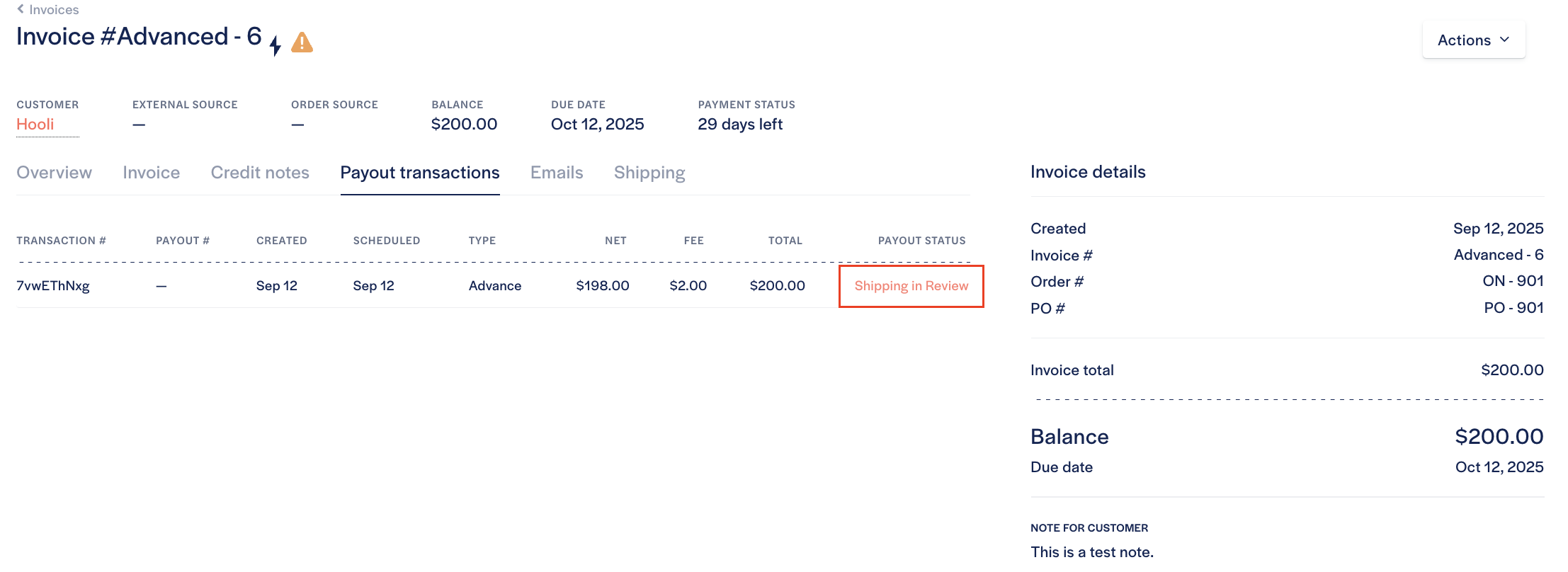1568x572 pixels.
Task: Click the Created column header
Action: (281, 241)
